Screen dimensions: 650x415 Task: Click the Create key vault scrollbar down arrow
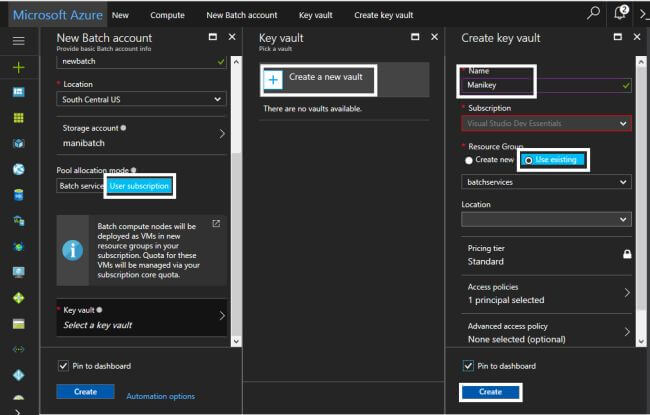tap(641, 342)
